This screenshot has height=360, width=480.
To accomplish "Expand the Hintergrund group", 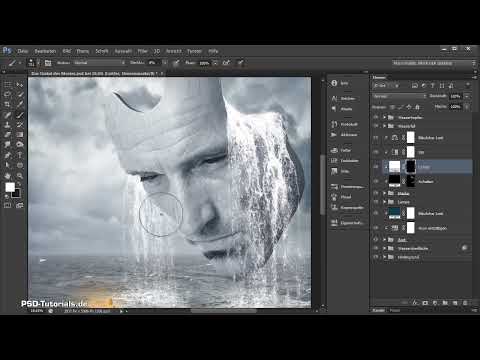I will (x=384, y=257).
